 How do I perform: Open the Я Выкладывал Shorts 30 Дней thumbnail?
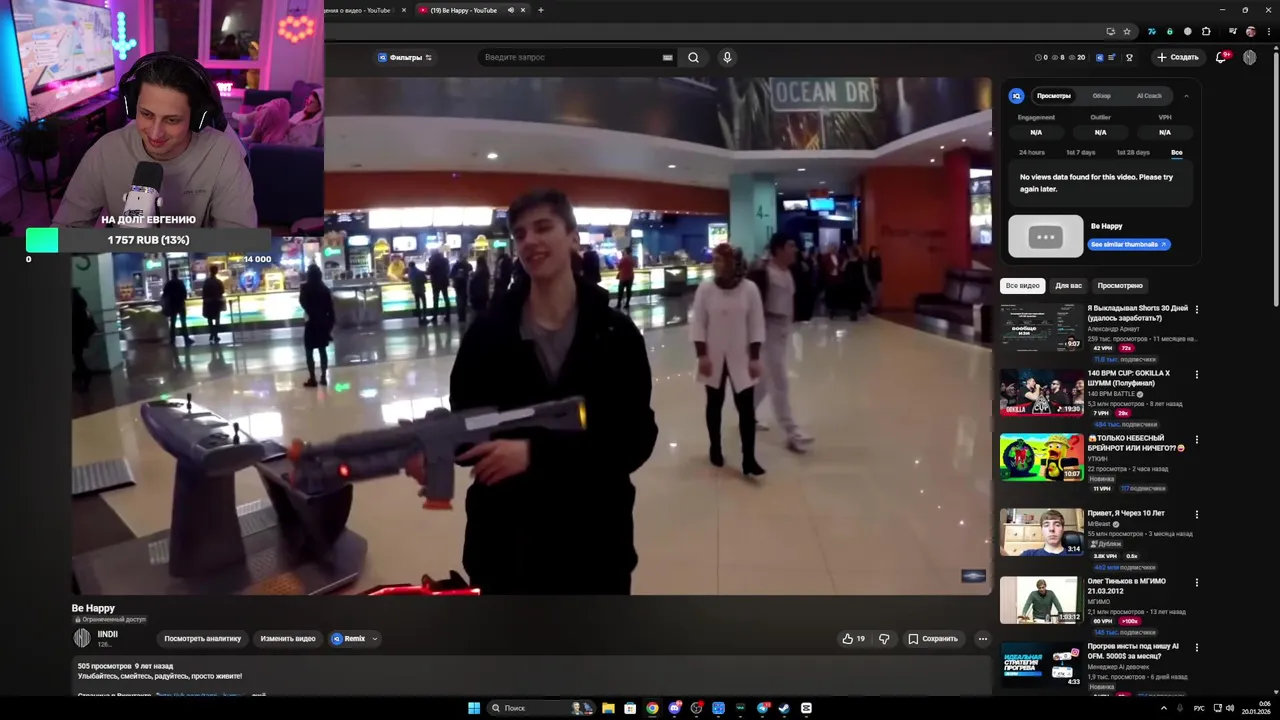point(1042,326)
